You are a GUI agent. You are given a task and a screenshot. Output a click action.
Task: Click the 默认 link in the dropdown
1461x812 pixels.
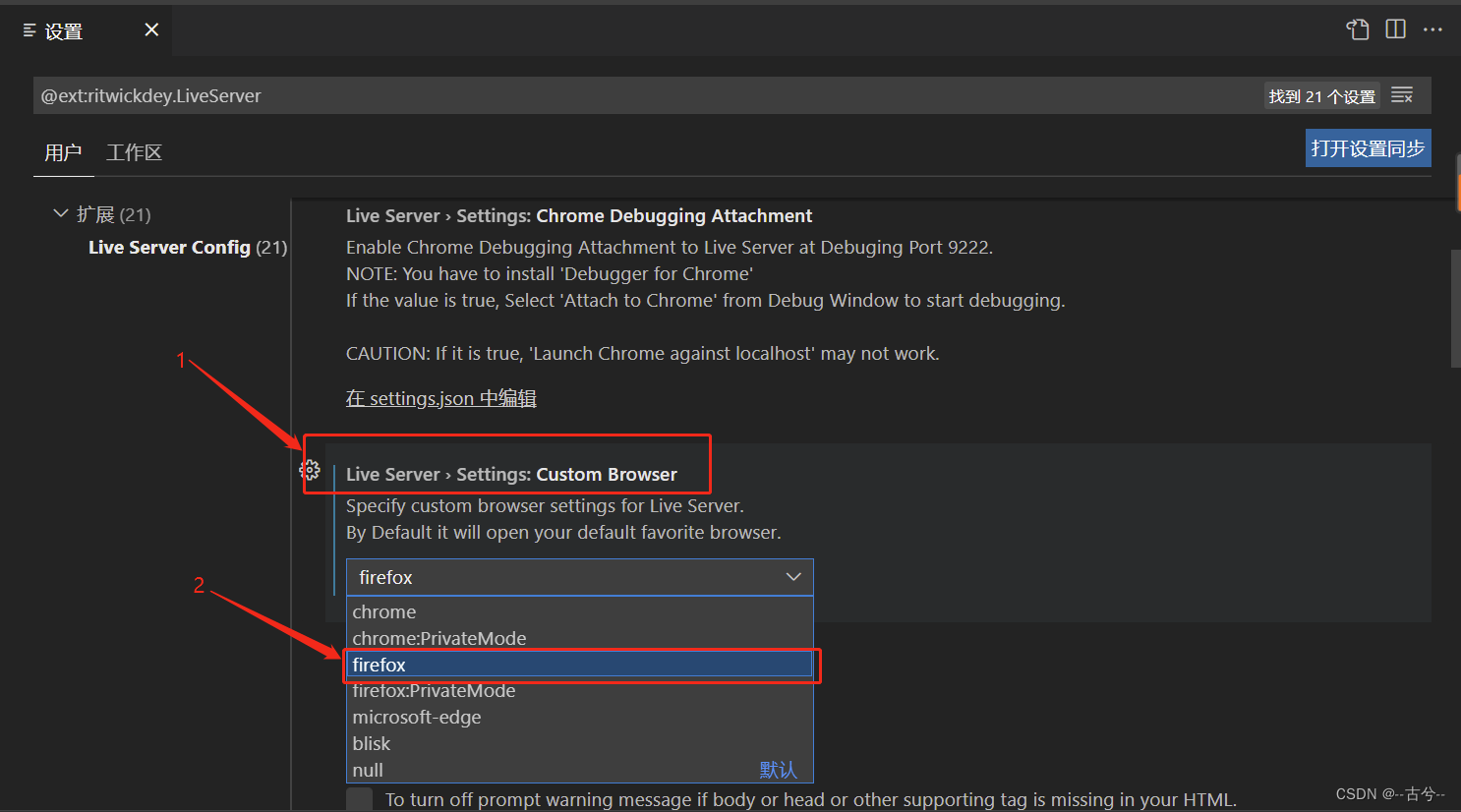pos(778,770)
